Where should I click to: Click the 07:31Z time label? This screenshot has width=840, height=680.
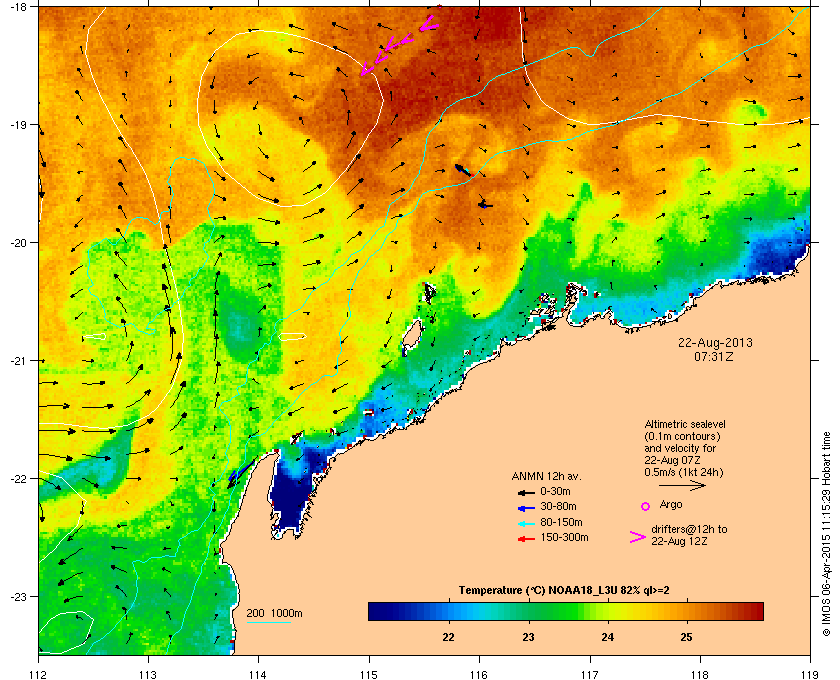(x=714, y=356)
